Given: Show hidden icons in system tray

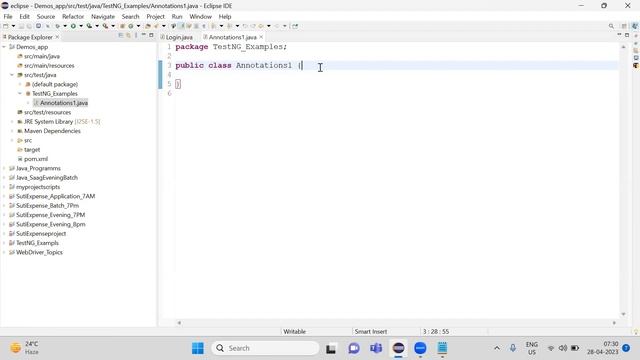Looking at the screenshot, I should click(x=497, y=348).
